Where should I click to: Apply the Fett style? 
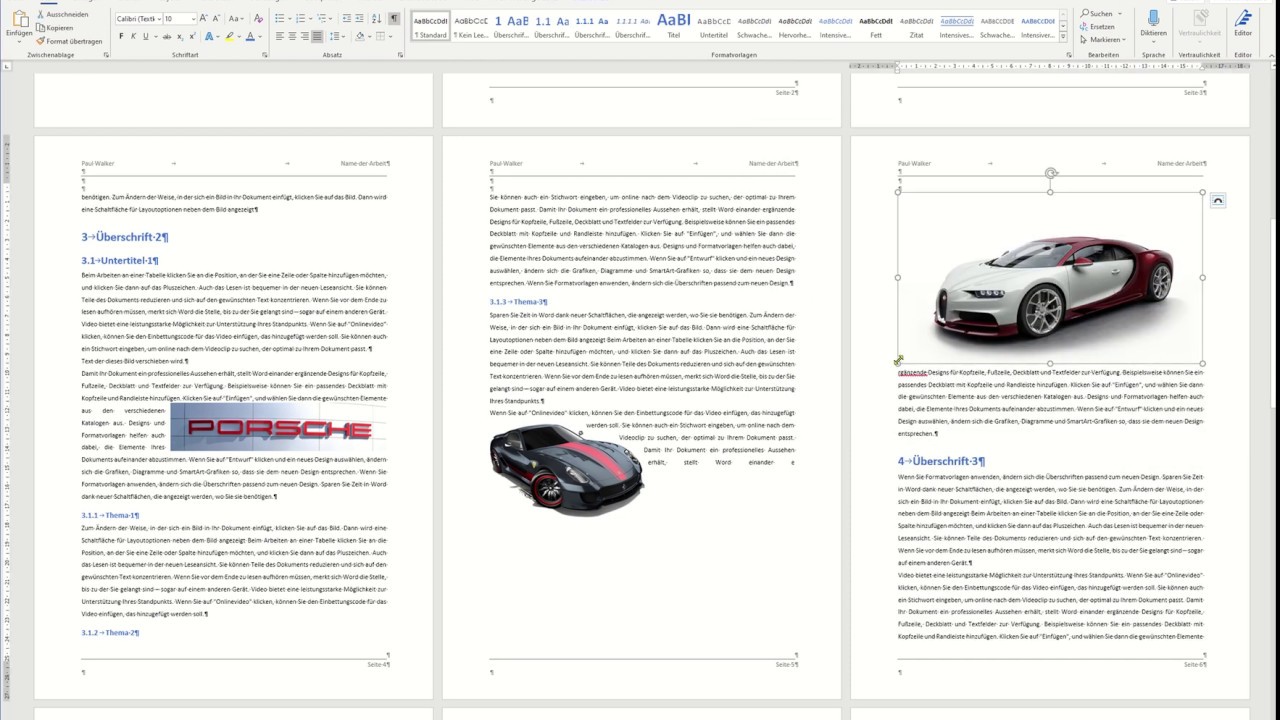click(x=876, y=25)
